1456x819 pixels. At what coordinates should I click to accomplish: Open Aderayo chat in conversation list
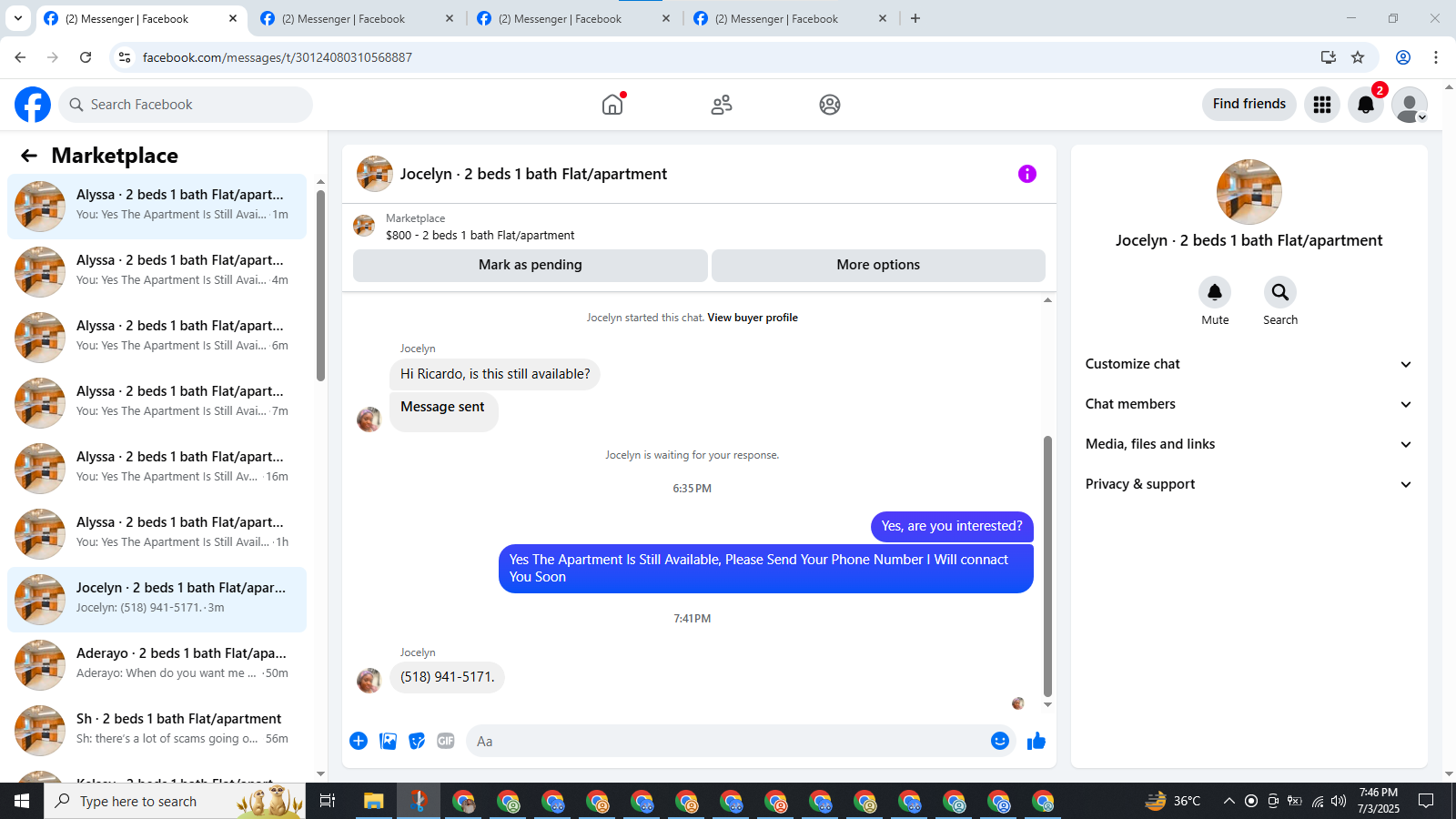[157, 664]
